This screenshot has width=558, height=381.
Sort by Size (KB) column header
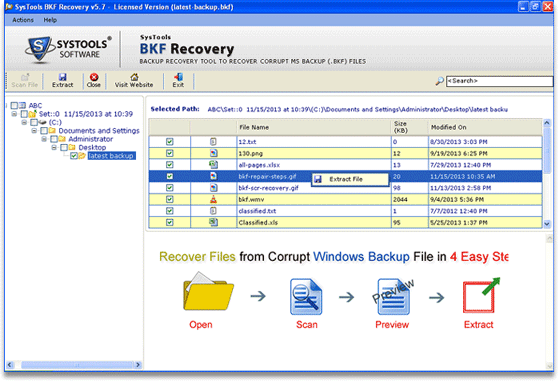point(409,127)
